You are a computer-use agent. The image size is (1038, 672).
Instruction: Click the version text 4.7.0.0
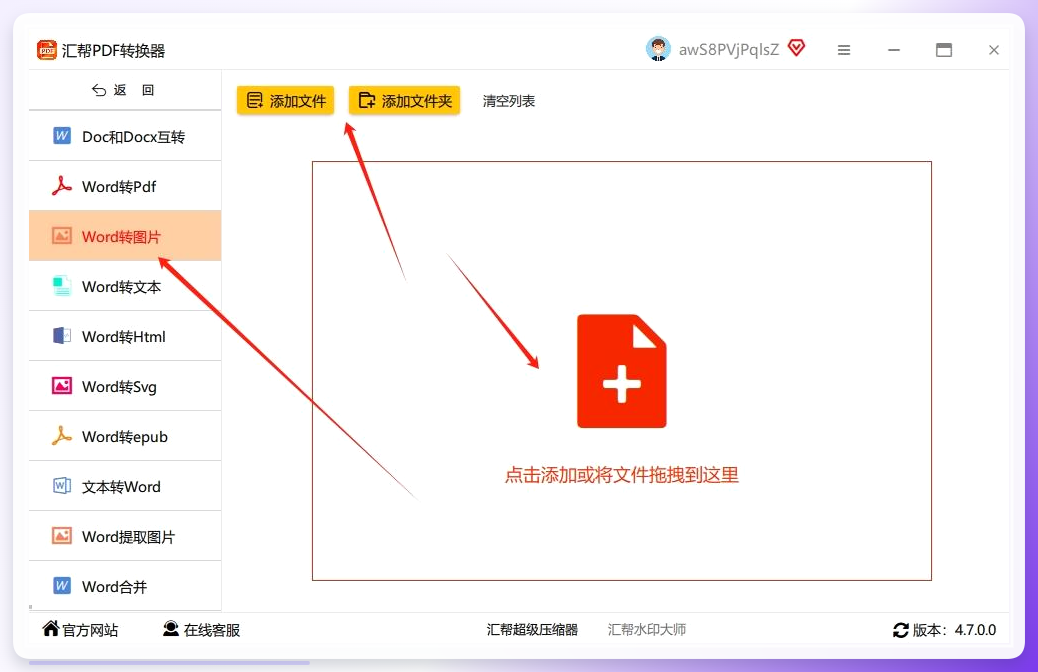[x=975, y=630]
